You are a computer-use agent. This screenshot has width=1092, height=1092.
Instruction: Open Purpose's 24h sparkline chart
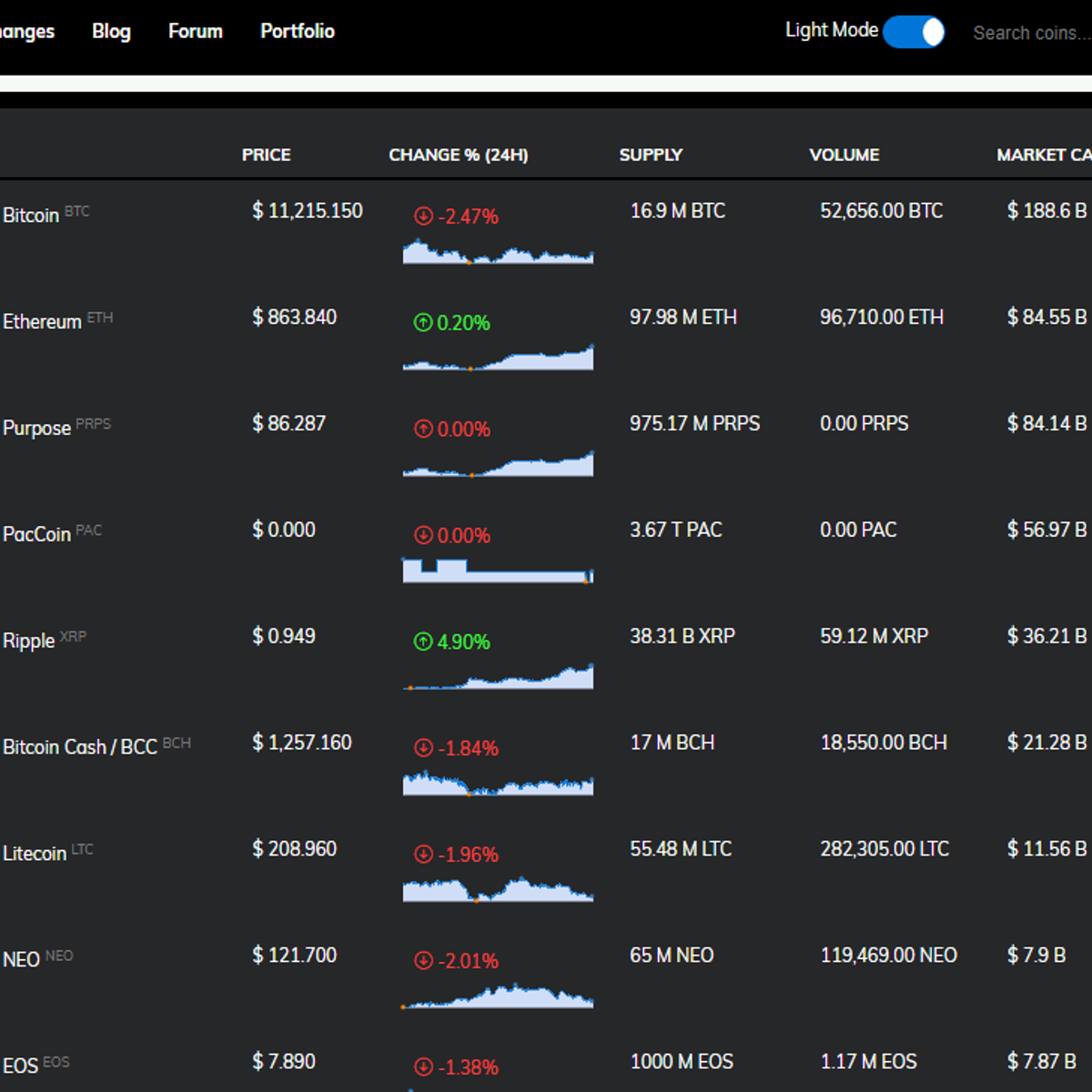(x=498, y=464)
